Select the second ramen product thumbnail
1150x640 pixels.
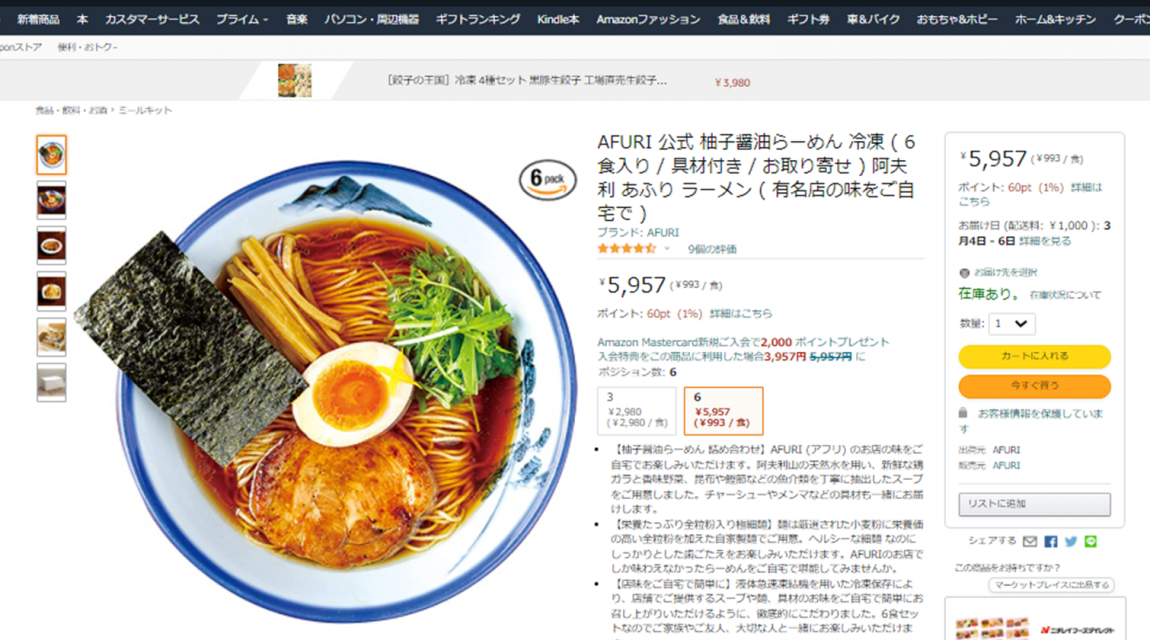tap(51, 200)
